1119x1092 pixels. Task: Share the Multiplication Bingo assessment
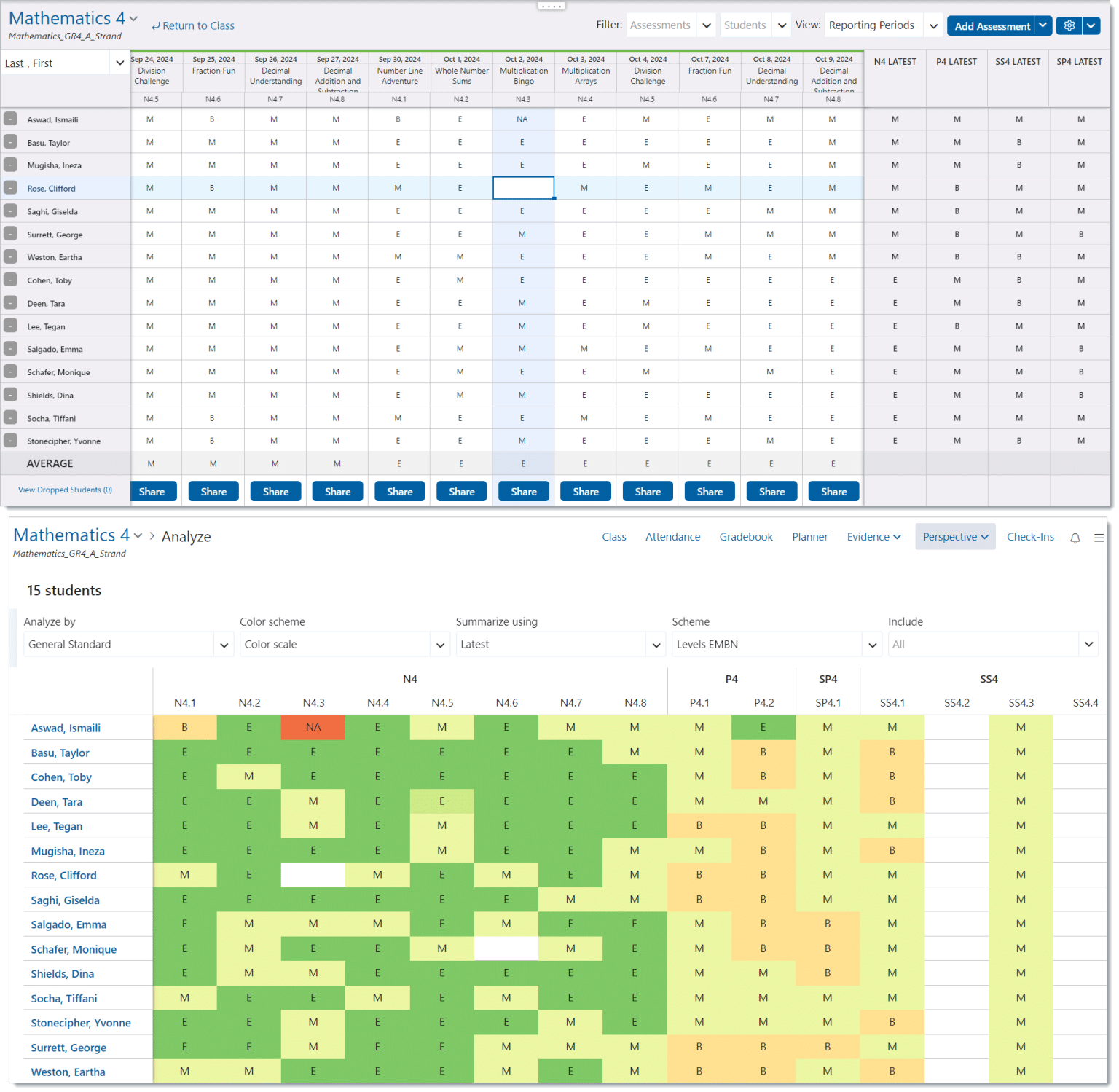523,491
